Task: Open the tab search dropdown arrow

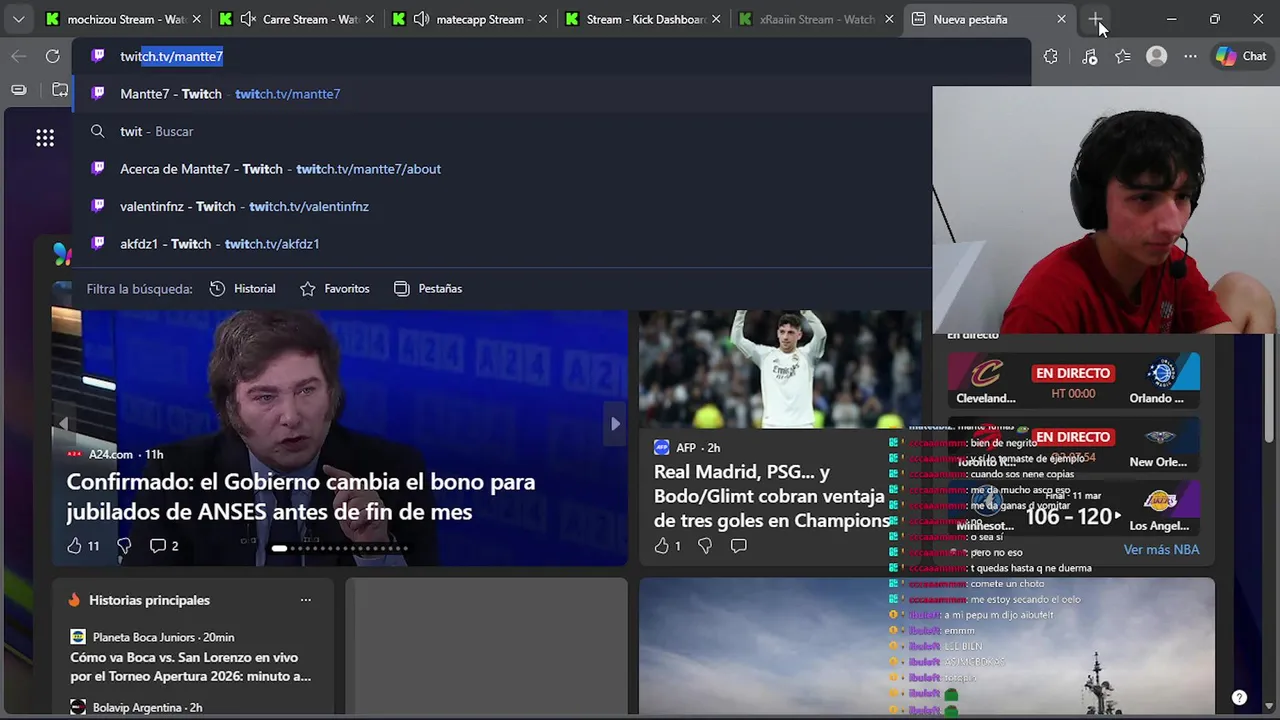Action: click(x=18, y=19)
